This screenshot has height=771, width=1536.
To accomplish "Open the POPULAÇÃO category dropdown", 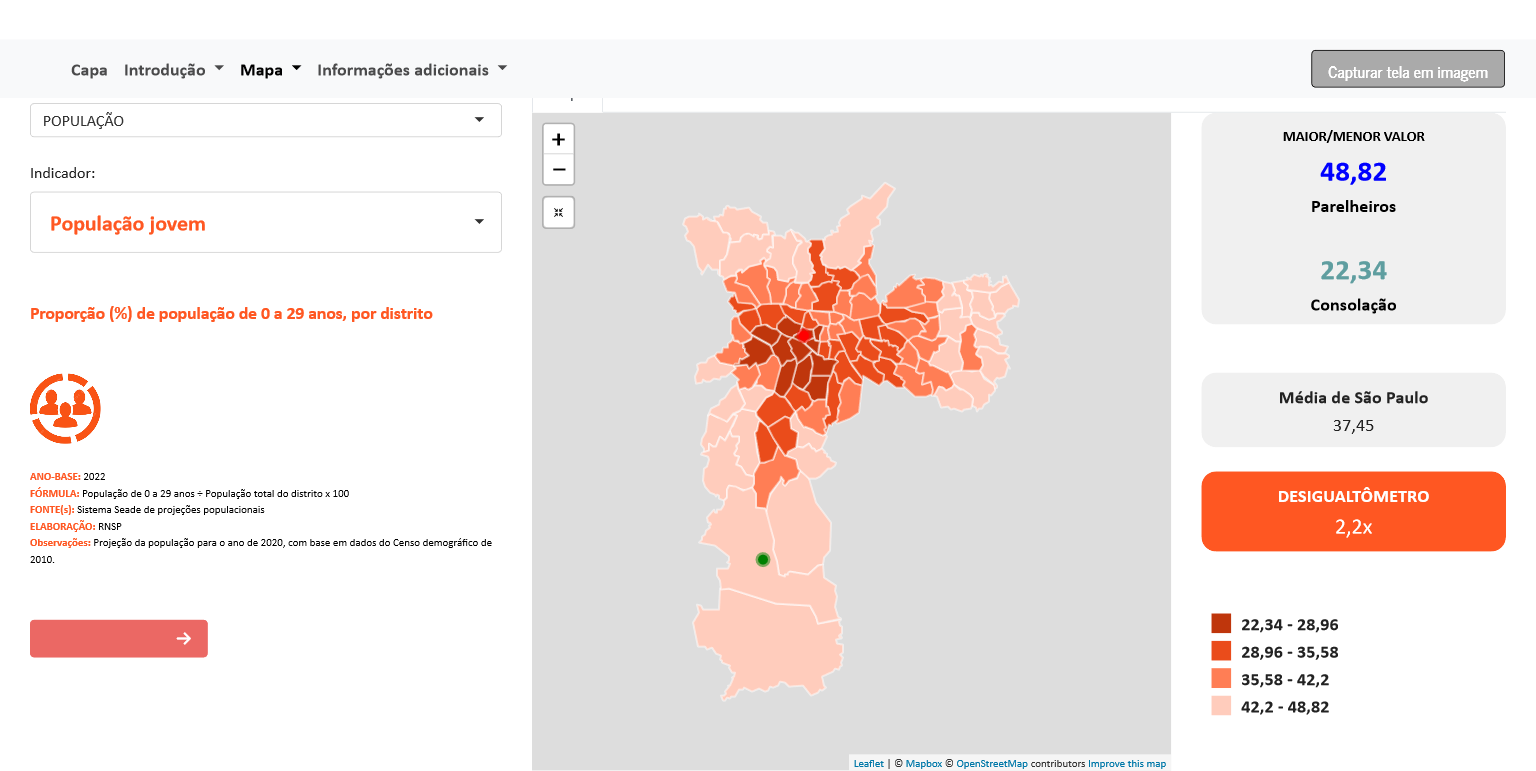I will [265, 120].
